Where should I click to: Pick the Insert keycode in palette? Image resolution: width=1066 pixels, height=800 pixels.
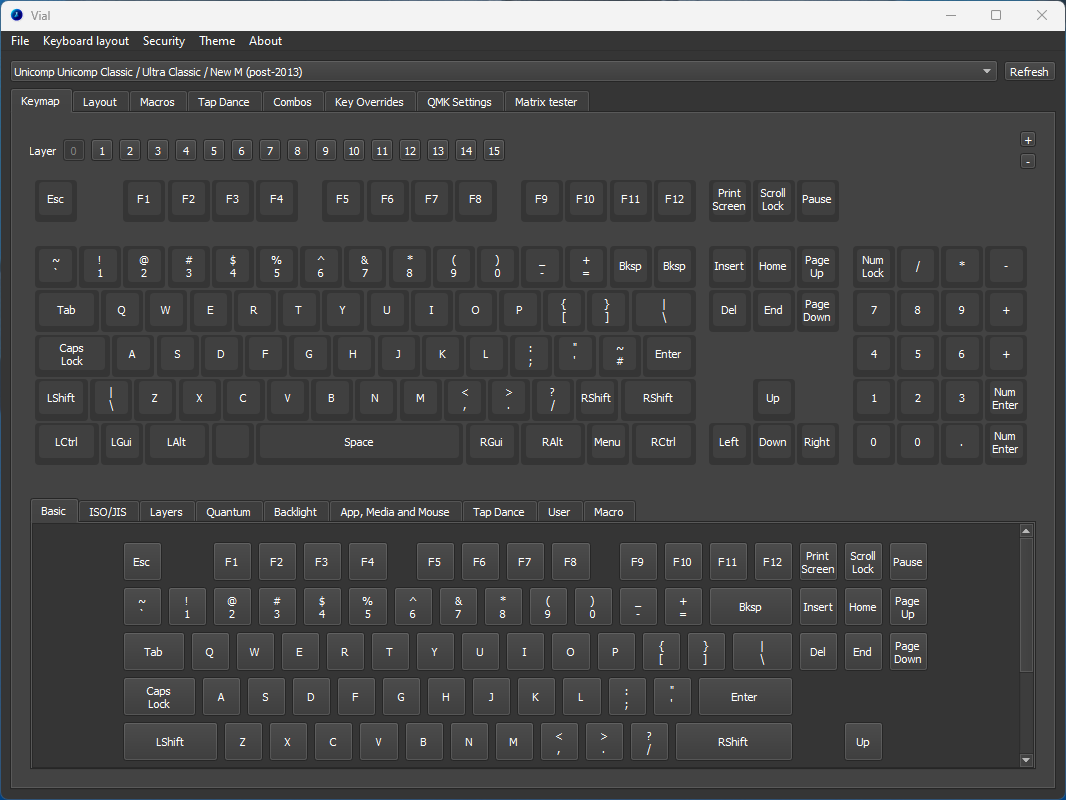coord(818,607)
